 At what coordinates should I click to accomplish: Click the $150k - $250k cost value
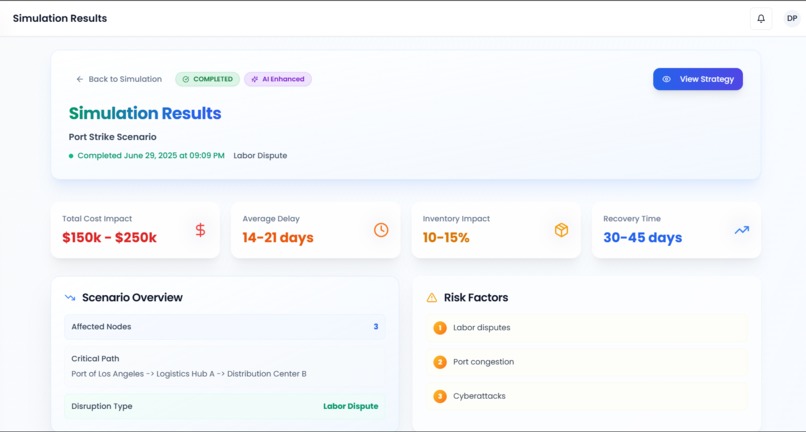(x=109, y=238)
